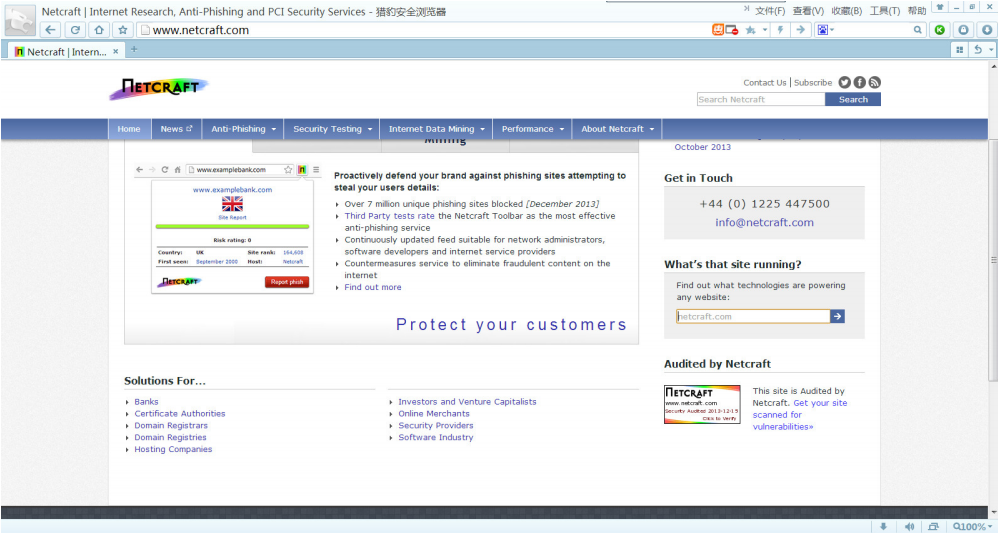The width and height of the screenshot is (998, 533).
Task: Expand the Anti-Phishing navigation dropdown
Action: pyautogui.click(x=243, y=129)
